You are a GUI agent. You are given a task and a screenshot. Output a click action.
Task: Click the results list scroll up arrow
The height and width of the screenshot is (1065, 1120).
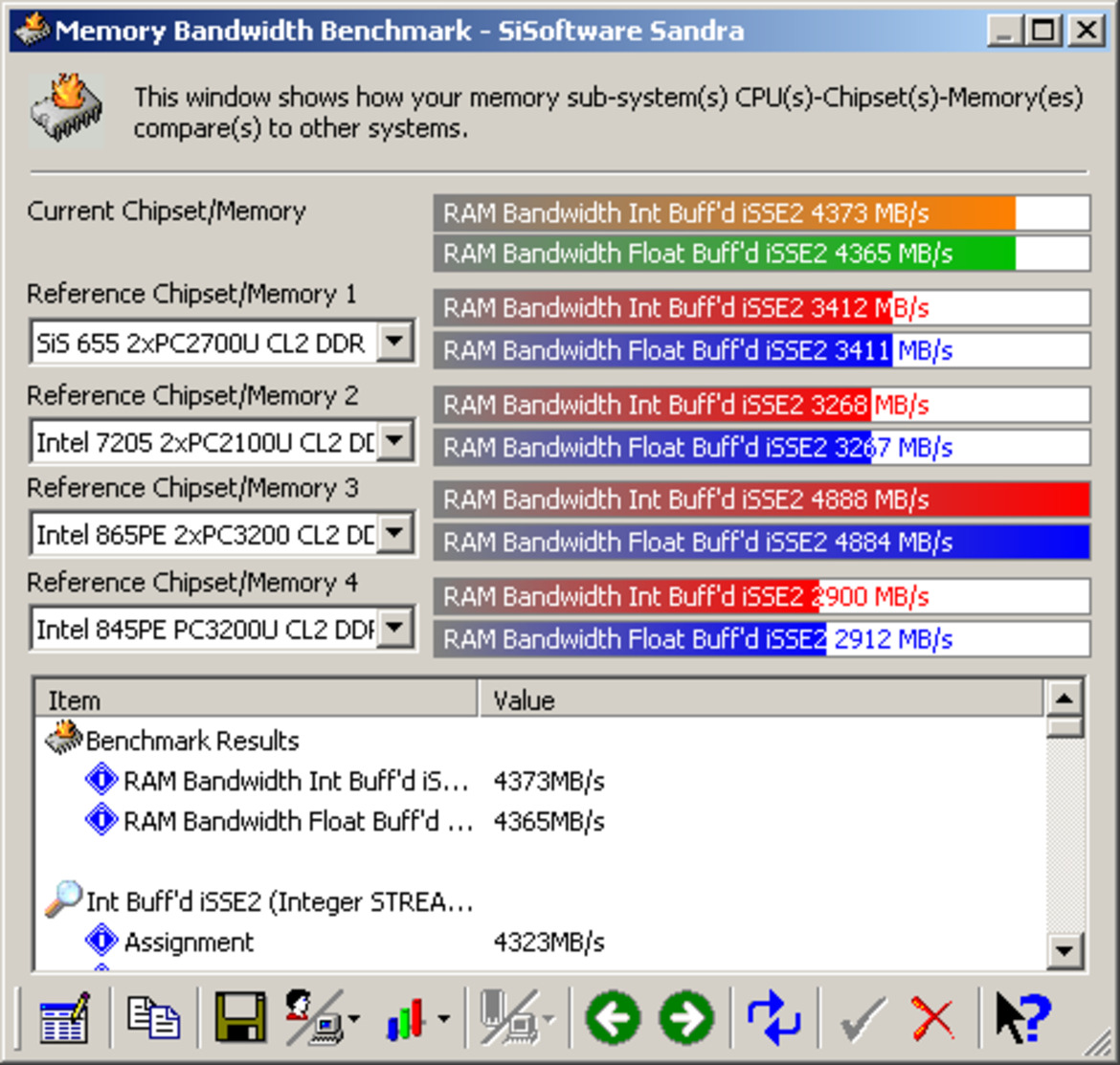coord(1064,699)
